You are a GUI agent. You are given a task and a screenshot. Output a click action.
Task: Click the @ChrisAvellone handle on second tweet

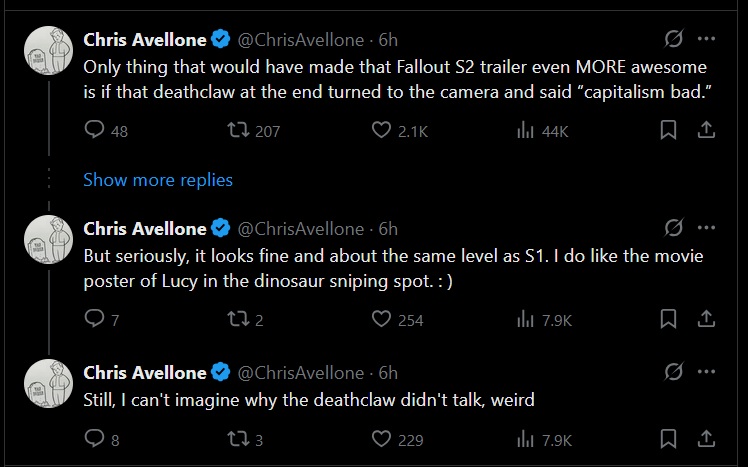coord(300,229)
